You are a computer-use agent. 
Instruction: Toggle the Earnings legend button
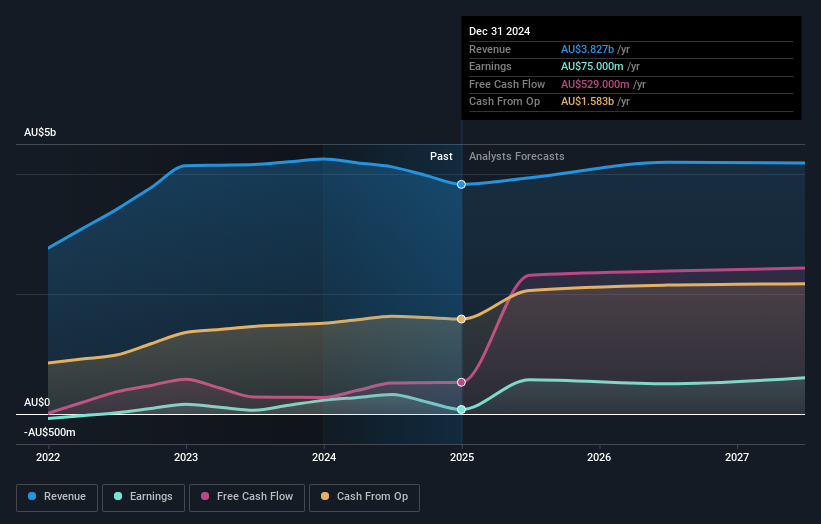click(x=143, y=497)
